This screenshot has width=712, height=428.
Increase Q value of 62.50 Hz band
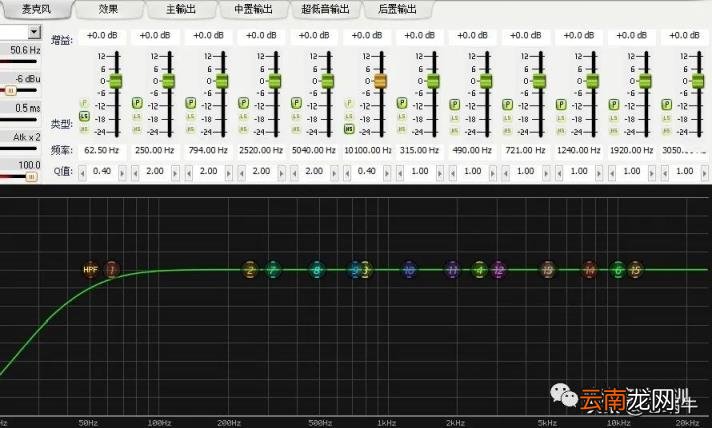coord(122,173)
